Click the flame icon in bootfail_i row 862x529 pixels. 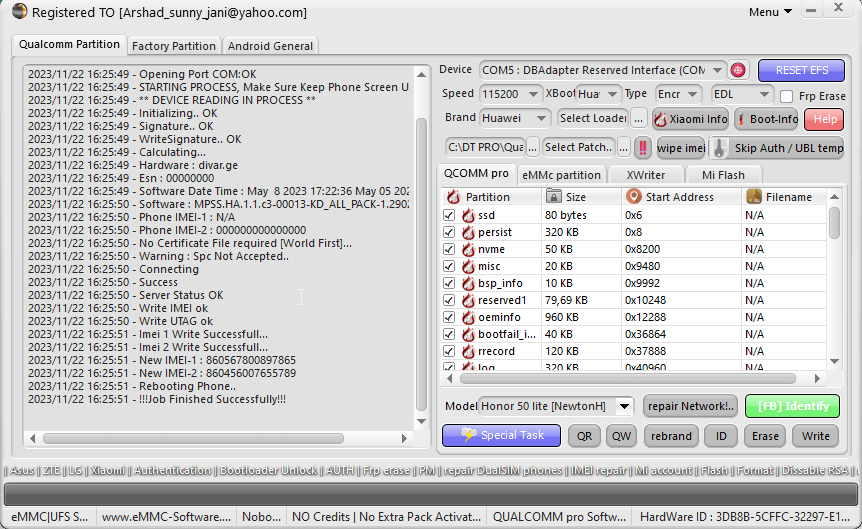click(468, 334)
